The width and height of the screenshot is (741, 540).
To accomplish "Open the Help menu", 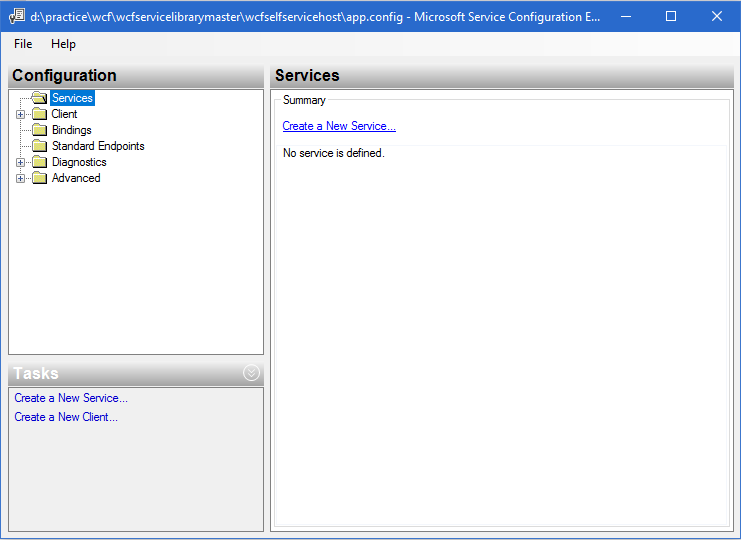I will click(x=63, y=44).
